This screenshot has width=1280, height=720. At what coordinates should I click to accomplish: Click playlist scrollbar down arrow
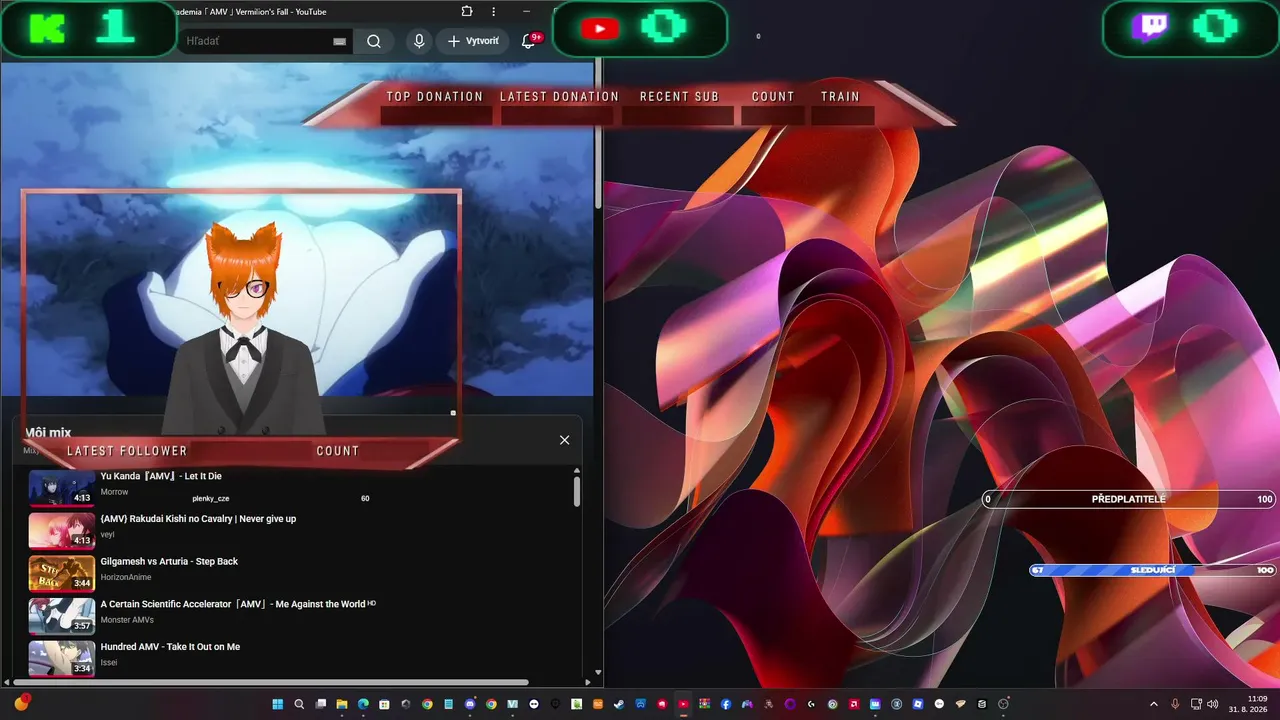point(599,673)
